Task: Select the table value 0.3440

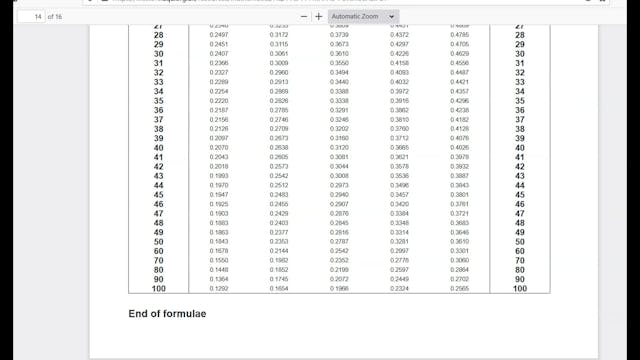Action: pos(339,82)
